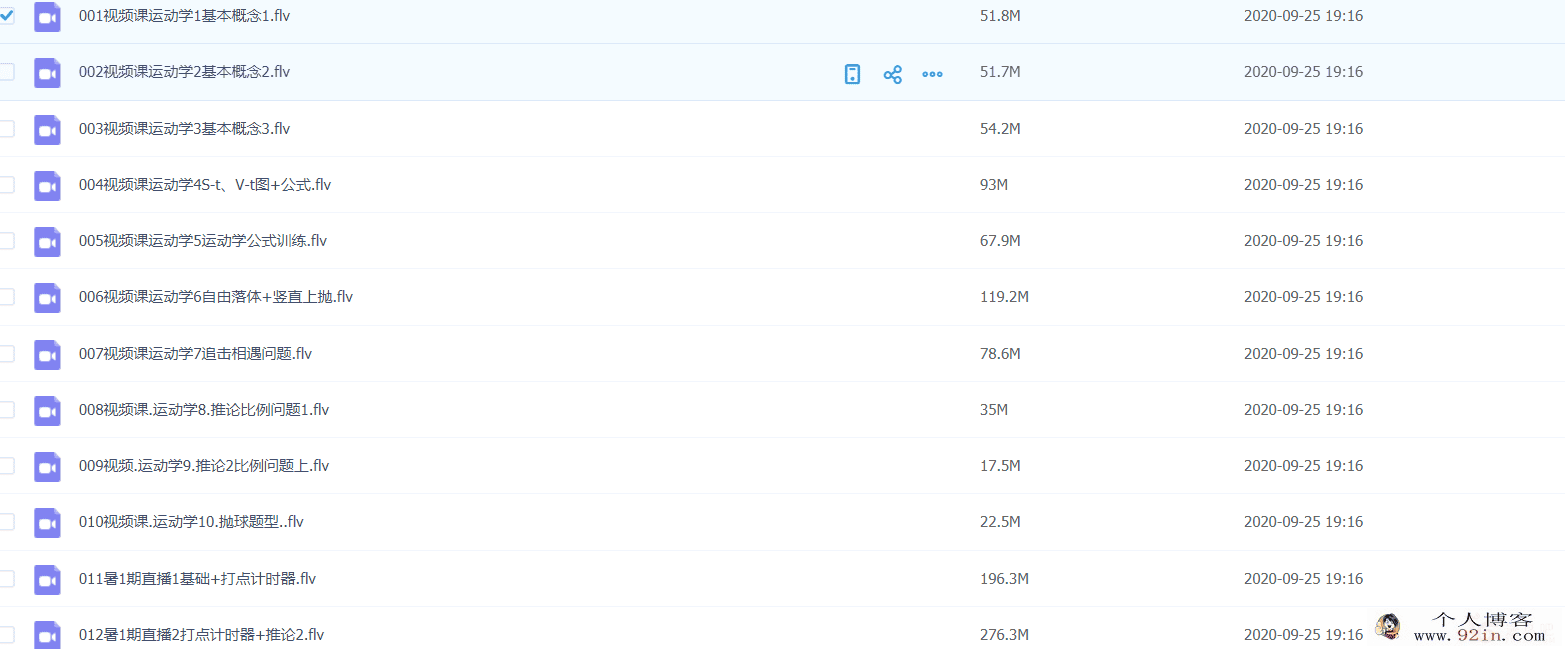The height and width of the screenshot is (649, 1565).
Task: Check the box for 008视频课.运动学8.推论比例问题1.flv
Action: 6,409
